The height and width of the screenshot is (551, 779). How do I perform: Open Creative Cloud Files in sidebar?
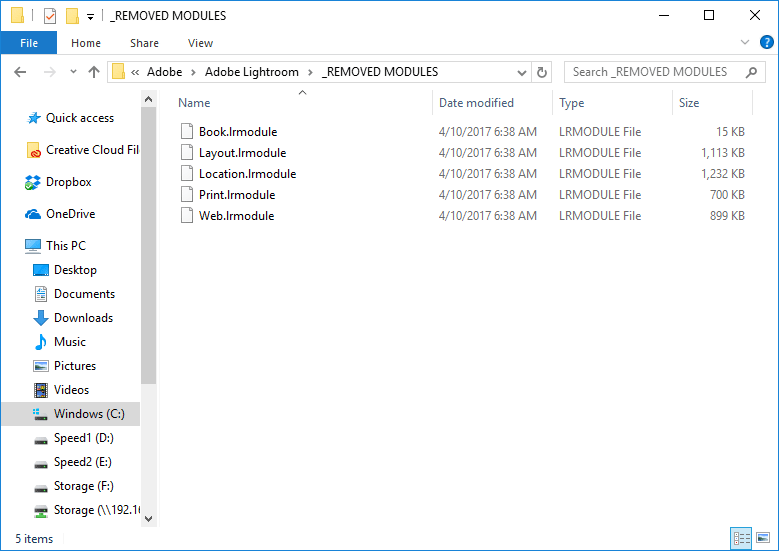coord(82,150)
